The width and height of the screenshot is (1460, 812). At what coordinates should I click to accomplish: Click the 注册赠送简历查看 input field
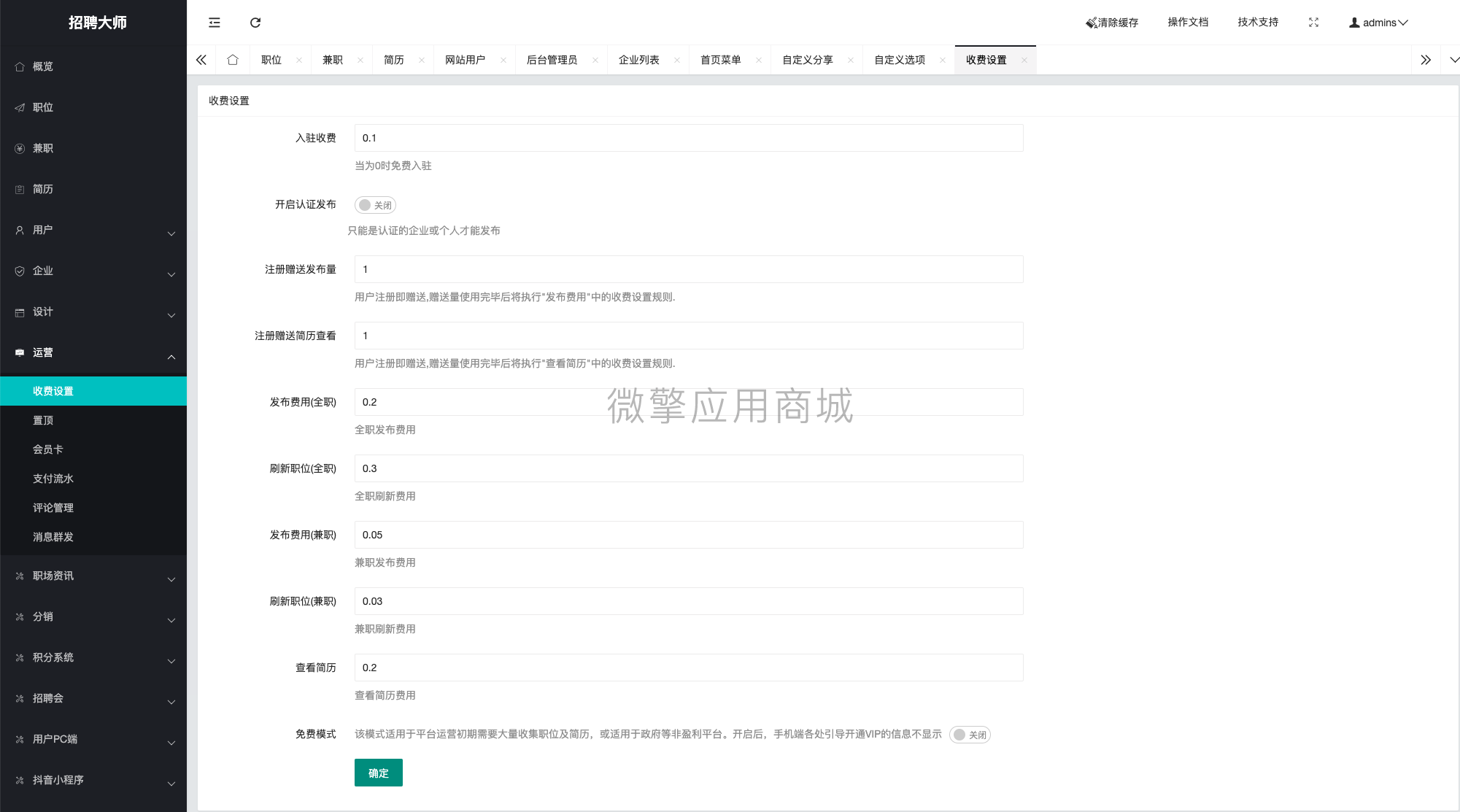click(x=689, y=336)
